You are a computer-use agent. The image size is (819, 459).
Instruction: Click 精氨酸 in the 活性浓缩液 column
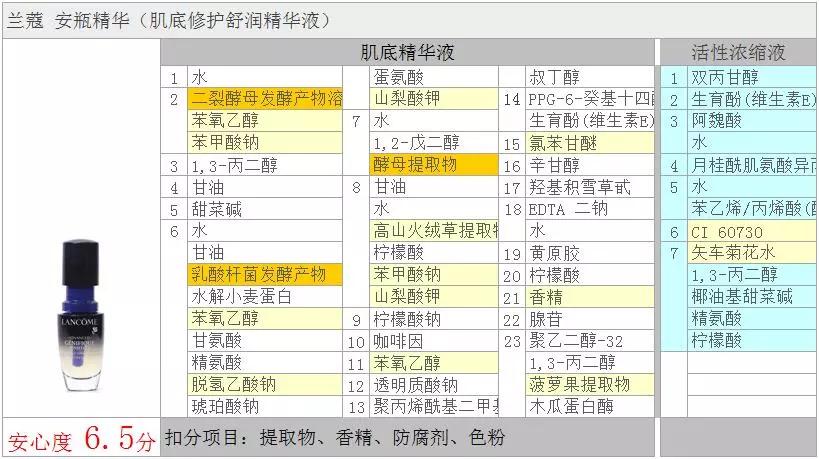[x=752, y=319]
